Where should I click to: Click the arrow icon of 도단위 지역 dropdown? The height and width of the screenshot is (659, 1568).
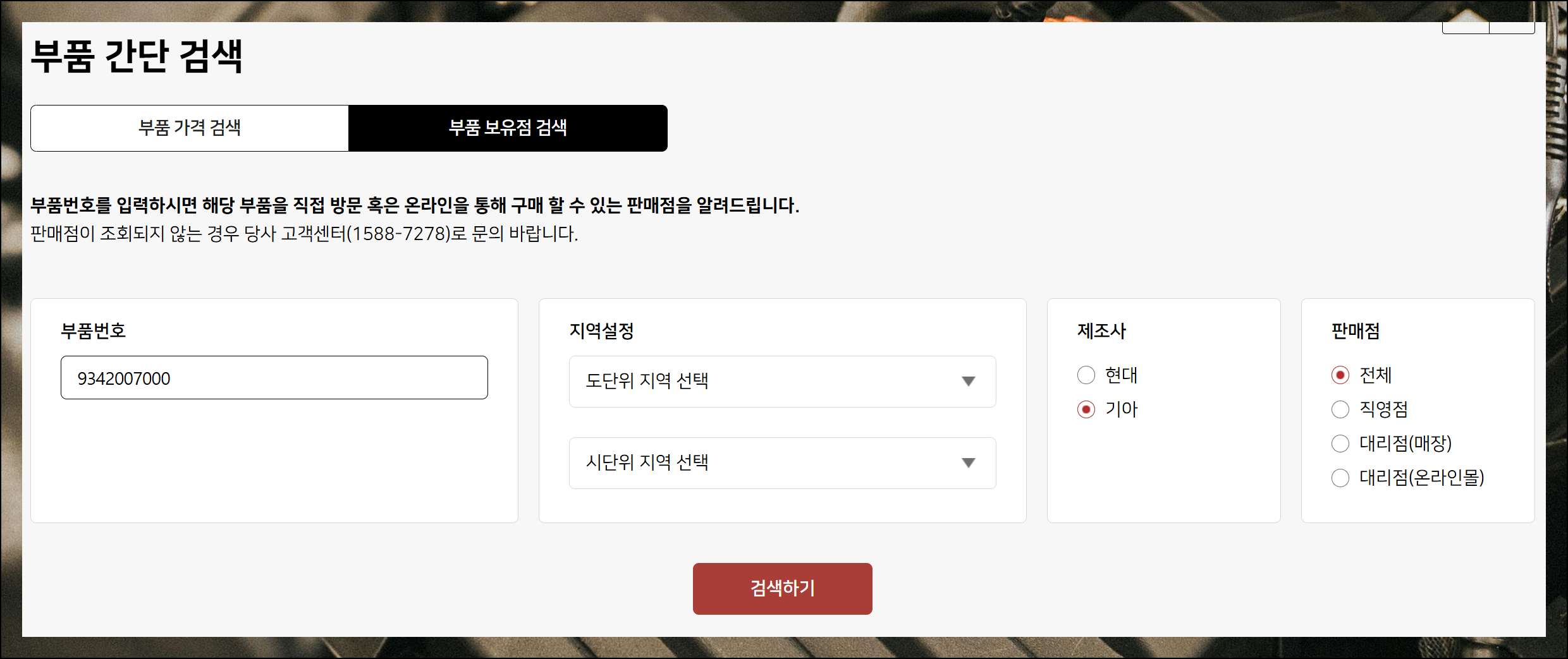tap(968, 382)
